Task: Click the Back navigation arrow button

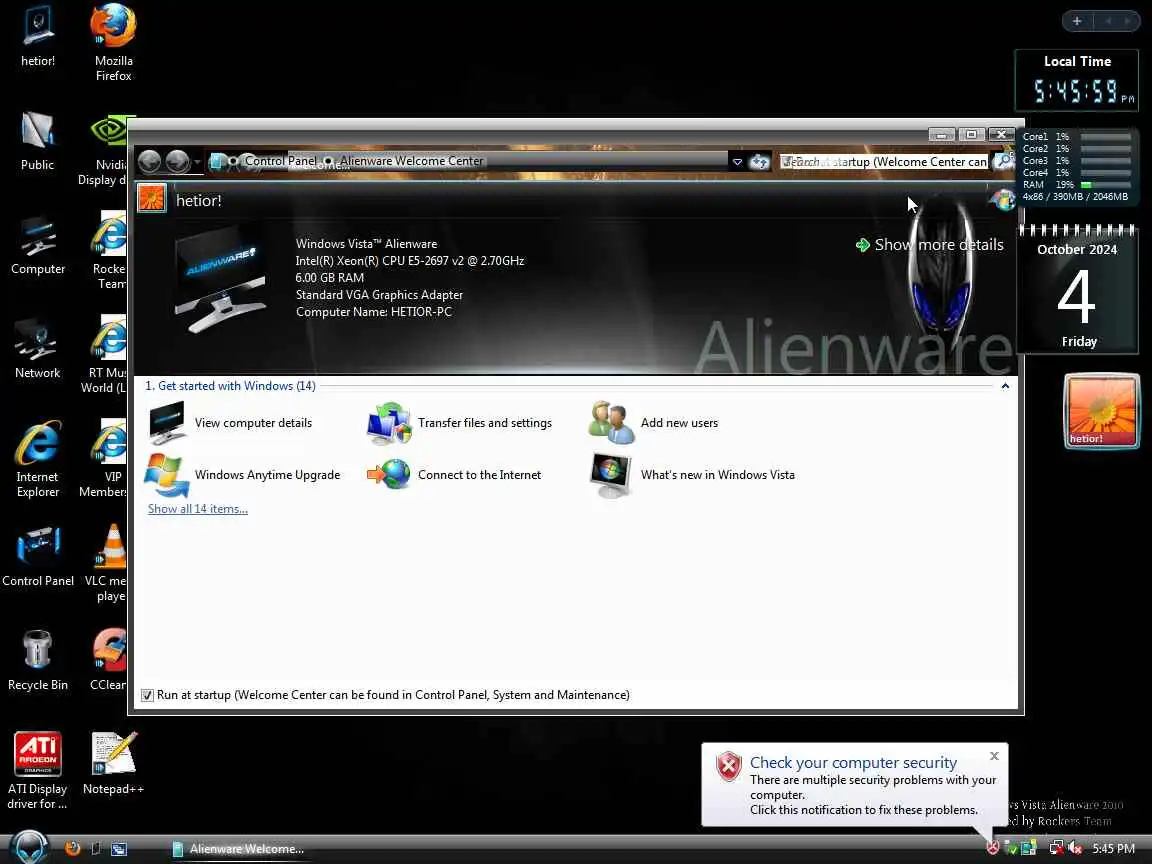Action: click(x=149, y=161)
